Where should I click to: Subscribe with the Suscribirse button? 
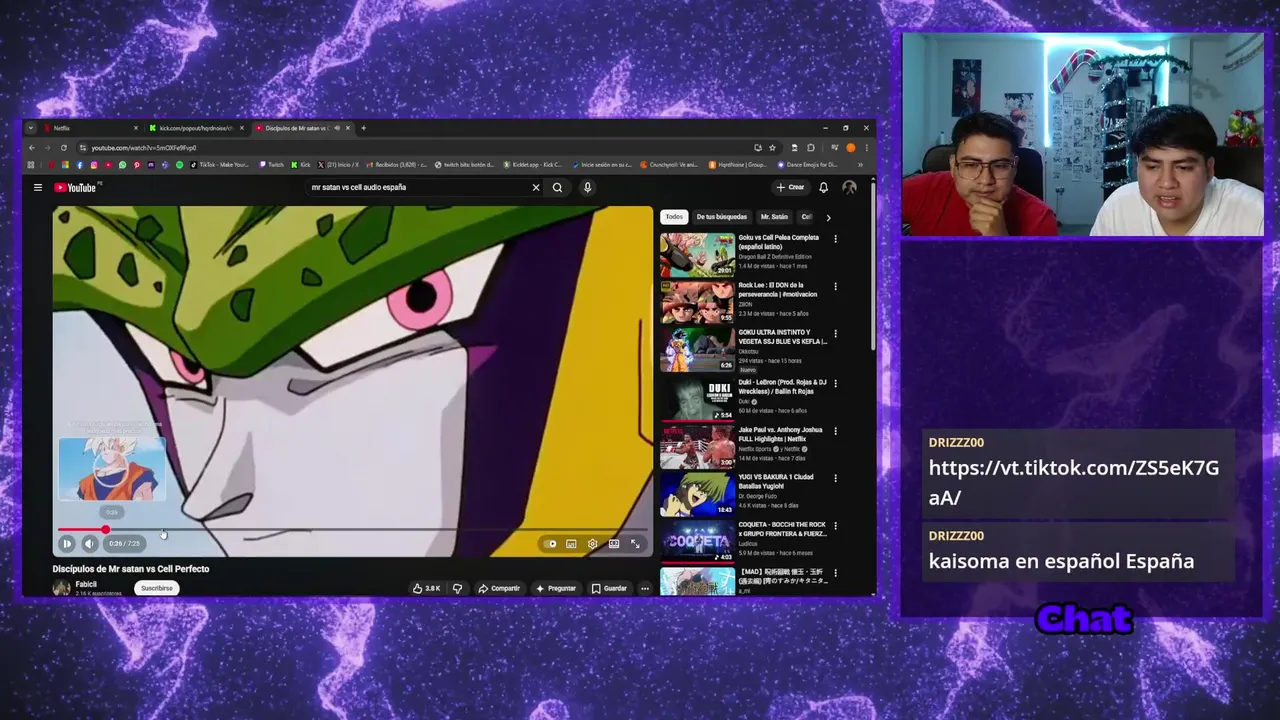pyautogui.click(x=157, y=588)
